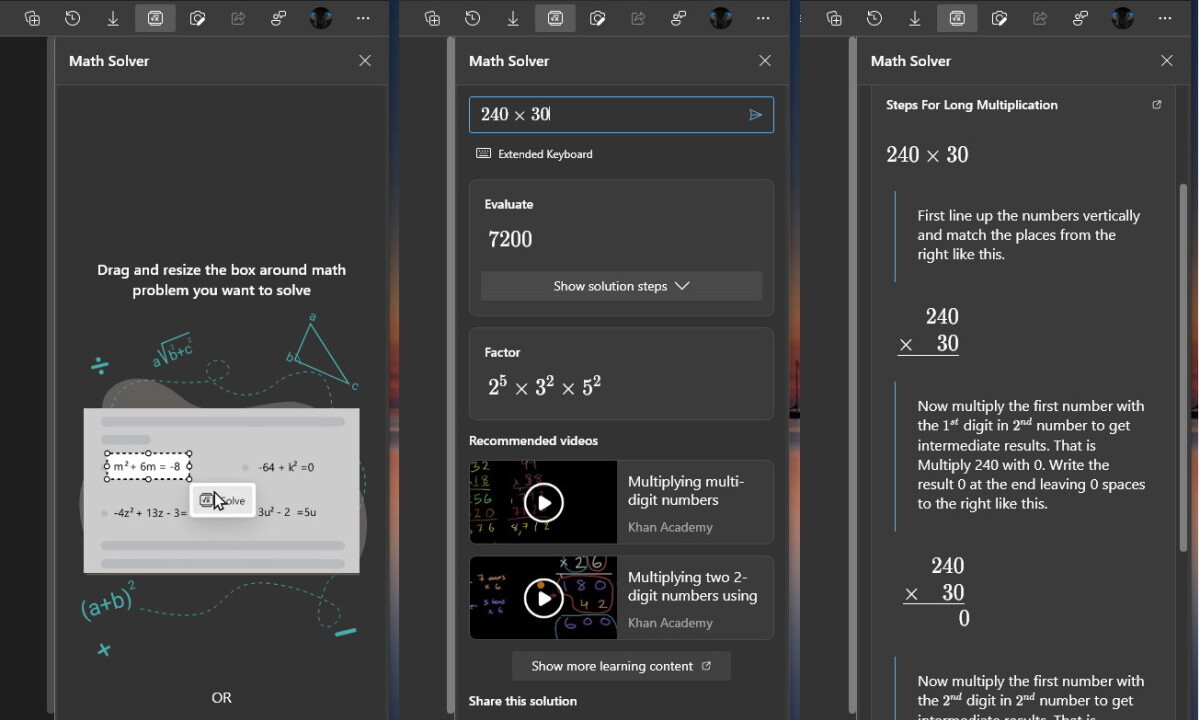Start Web capture above the long multiplication steps panel
The height and width of the screenshot is (720, 1200).
tap(999, 18)
